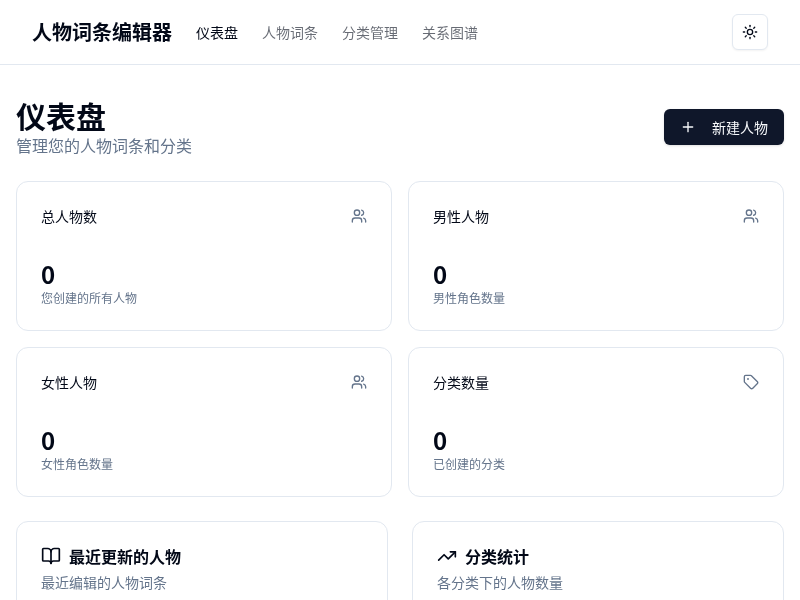
Task: Click the 人物词条编辑器 site title
Action: pos(102,32)
